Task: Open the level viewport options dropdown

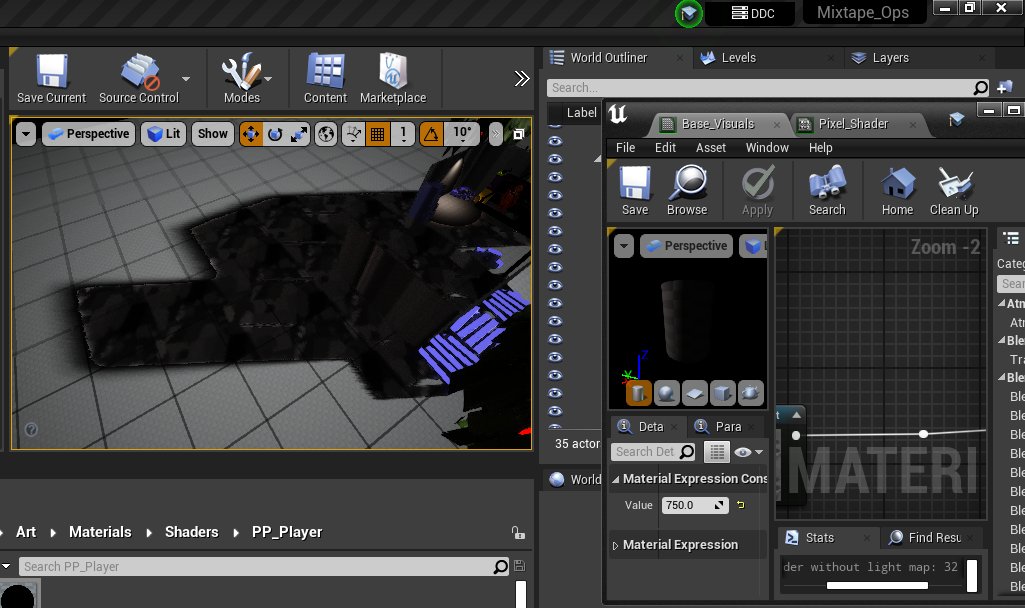Action: click(25, 134)
